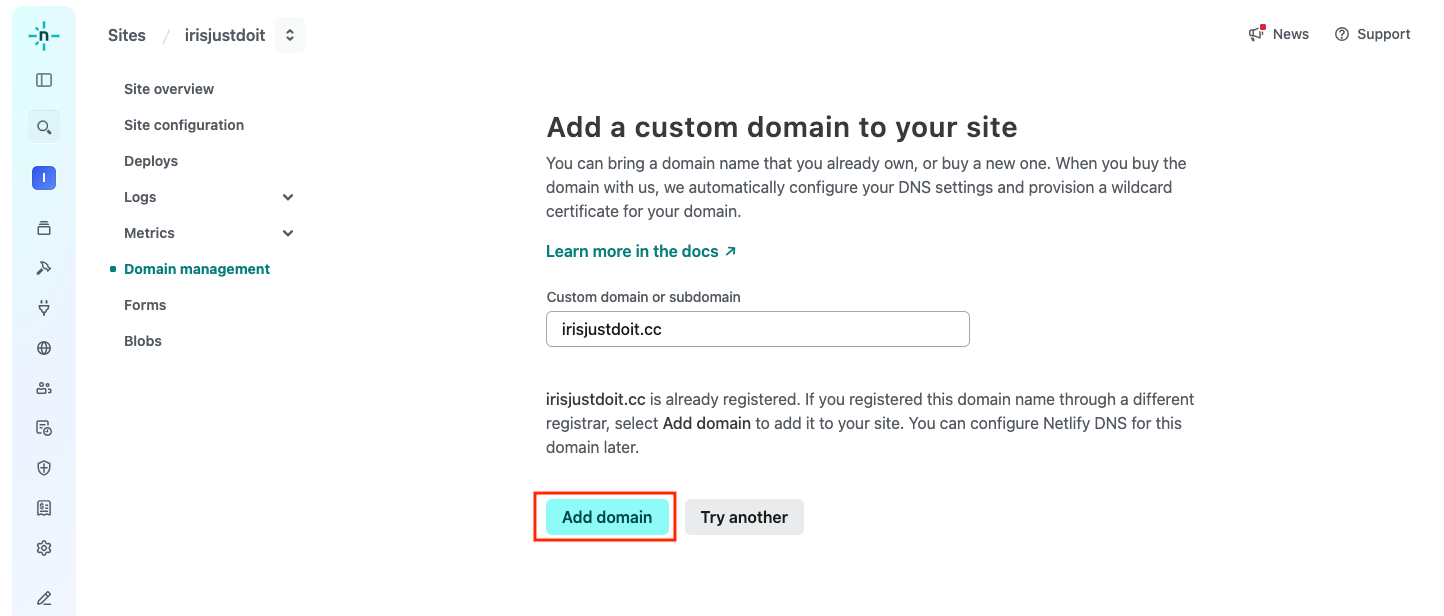Click the megaphone News icon
The width and height of the screenshot is (1444, 616).
(x=1257, y=34)
